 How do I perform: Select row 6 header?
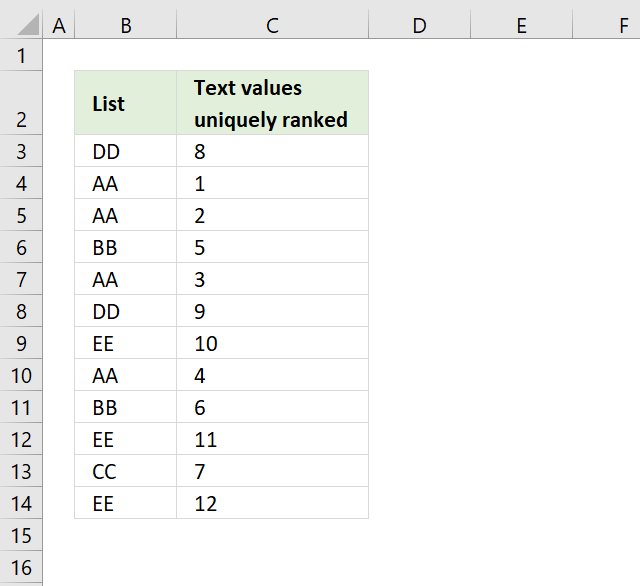[x=21, y=247]
